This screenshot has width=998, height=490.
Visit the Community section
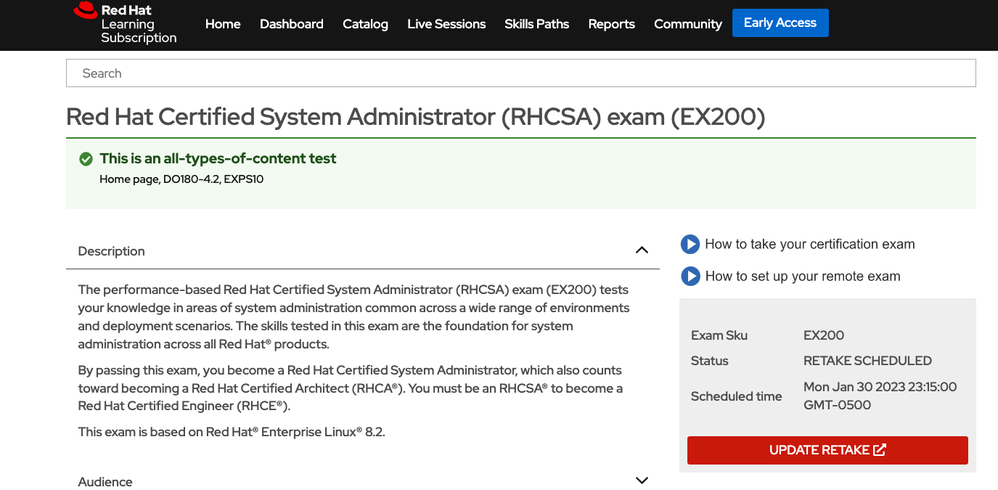tap(687, 24)
